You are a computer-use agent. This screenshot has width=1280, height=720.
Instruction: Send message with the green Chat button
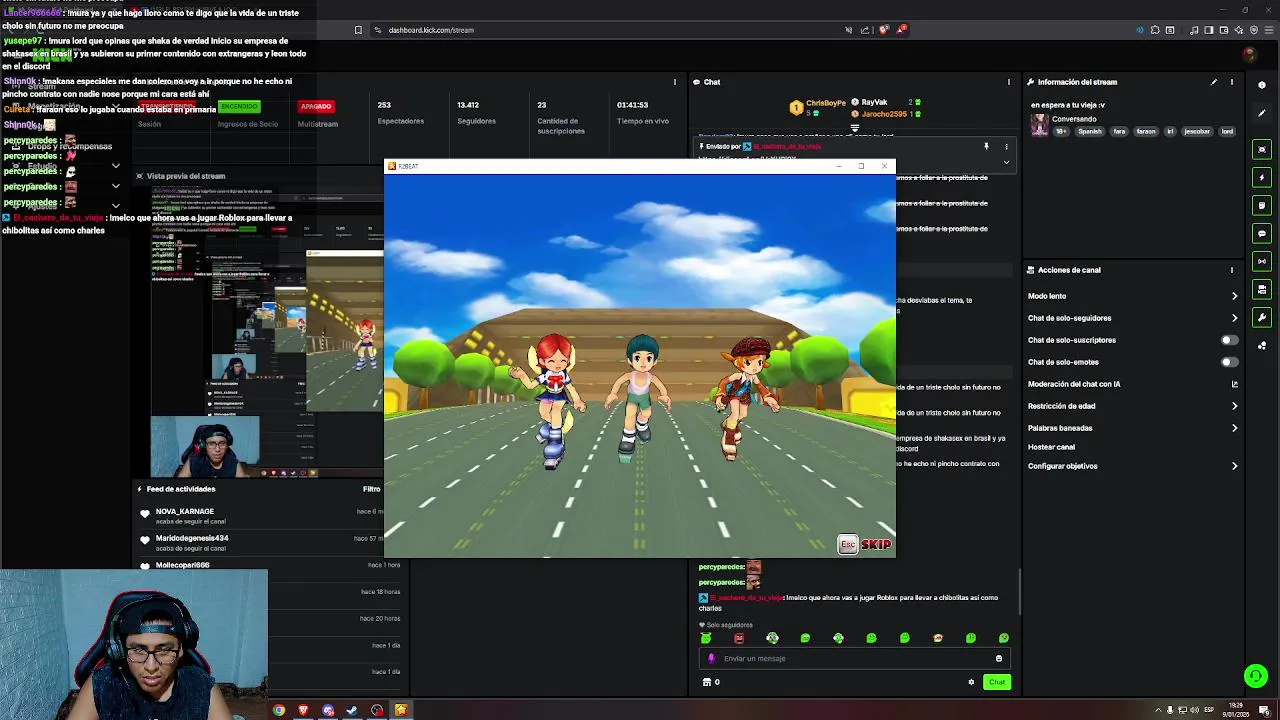click(997, 682)
